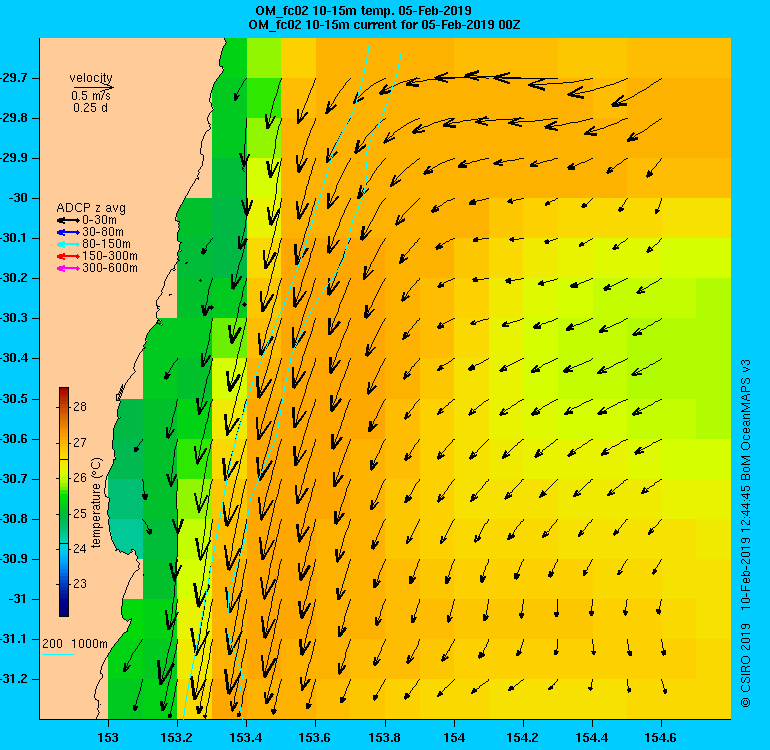This screenshot has height=750, width=770.
Task: Click the 24 tick on temperature scale
Action: [x=80, y=549]
